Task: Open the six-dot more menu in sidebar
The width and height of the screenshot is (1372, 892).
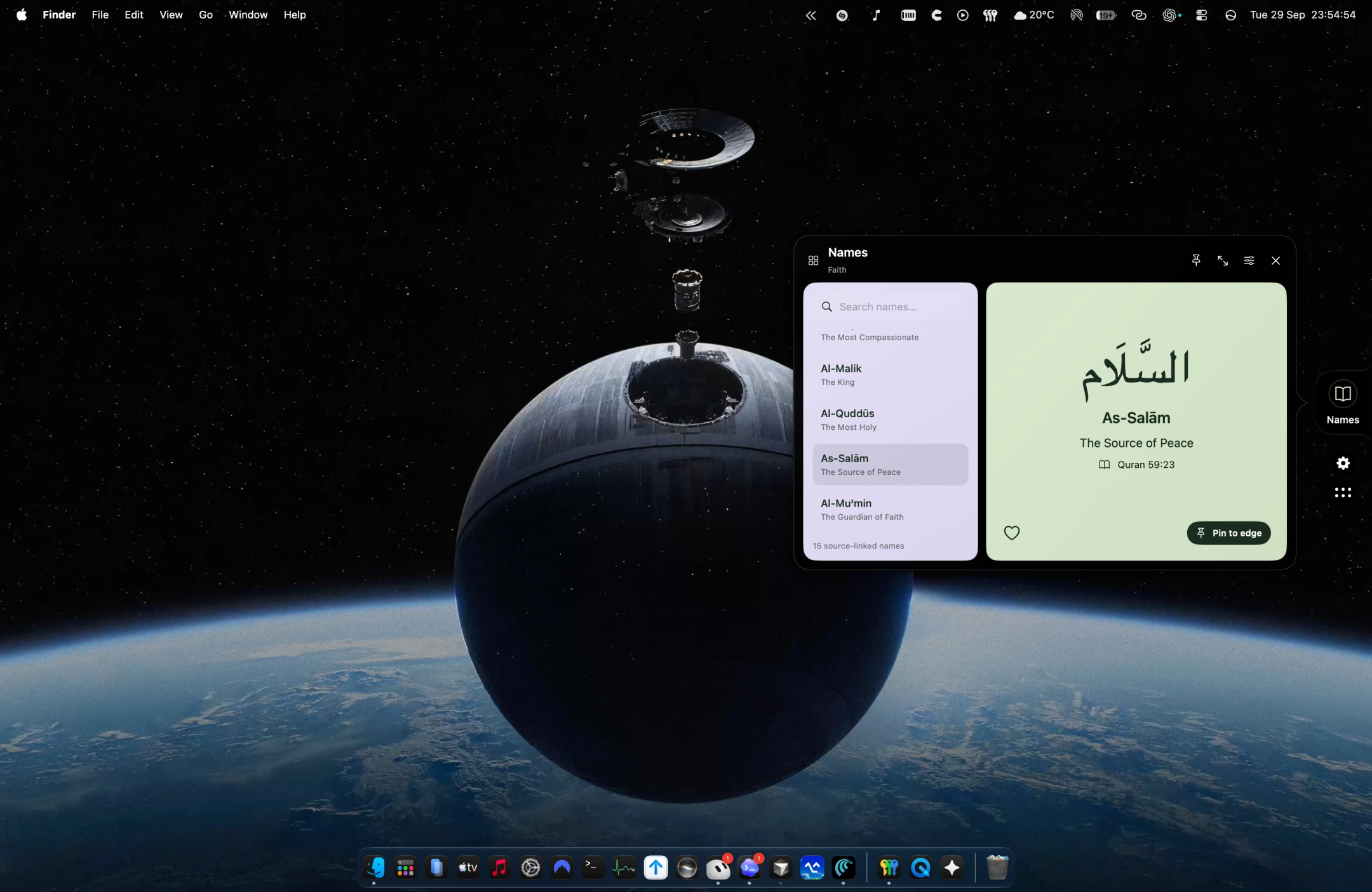Action: pos(1342,492)
